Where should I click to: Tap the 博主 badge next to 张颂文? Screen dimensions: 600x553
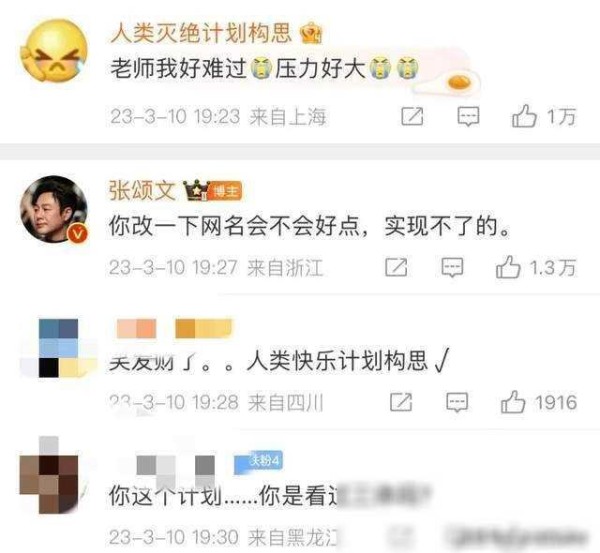(x=227, y=191)
